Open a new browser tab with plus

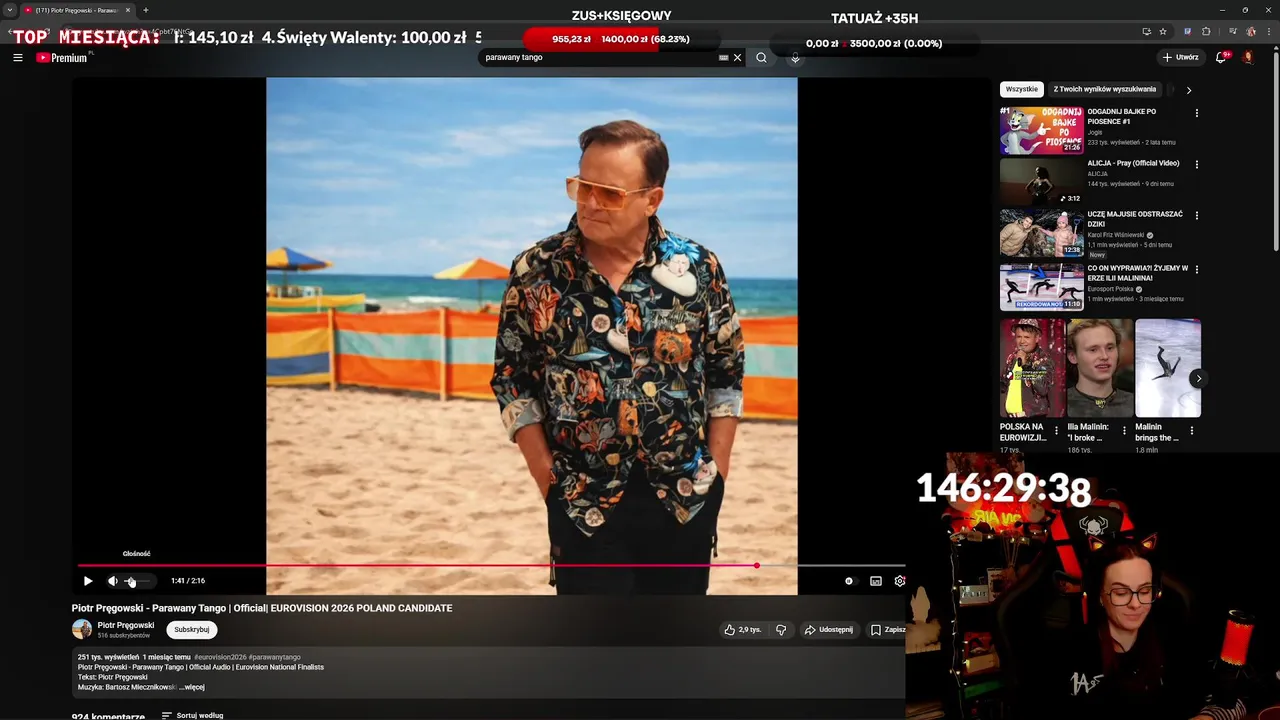click(x=146, y=10)
